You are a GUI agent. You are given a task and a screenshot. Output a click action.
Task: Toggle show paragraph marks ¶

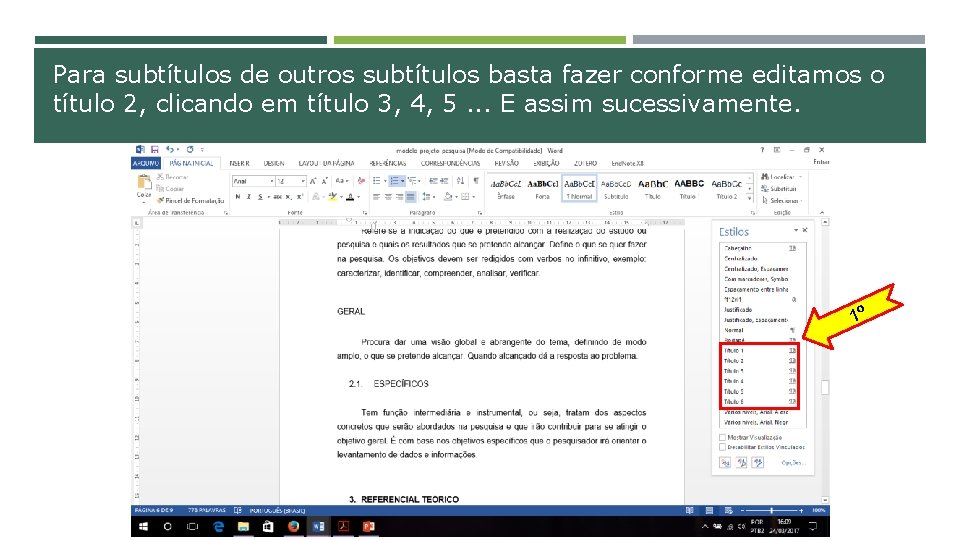476,181
